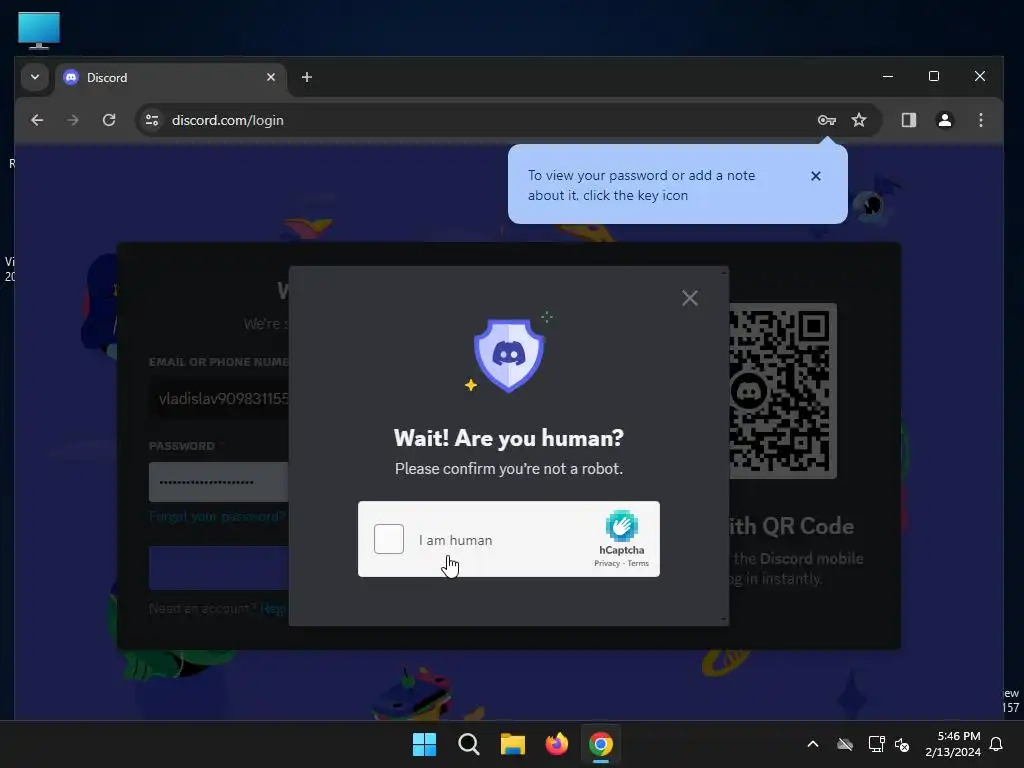
Task: Click the password key icon in address bar
Action: 827,120
